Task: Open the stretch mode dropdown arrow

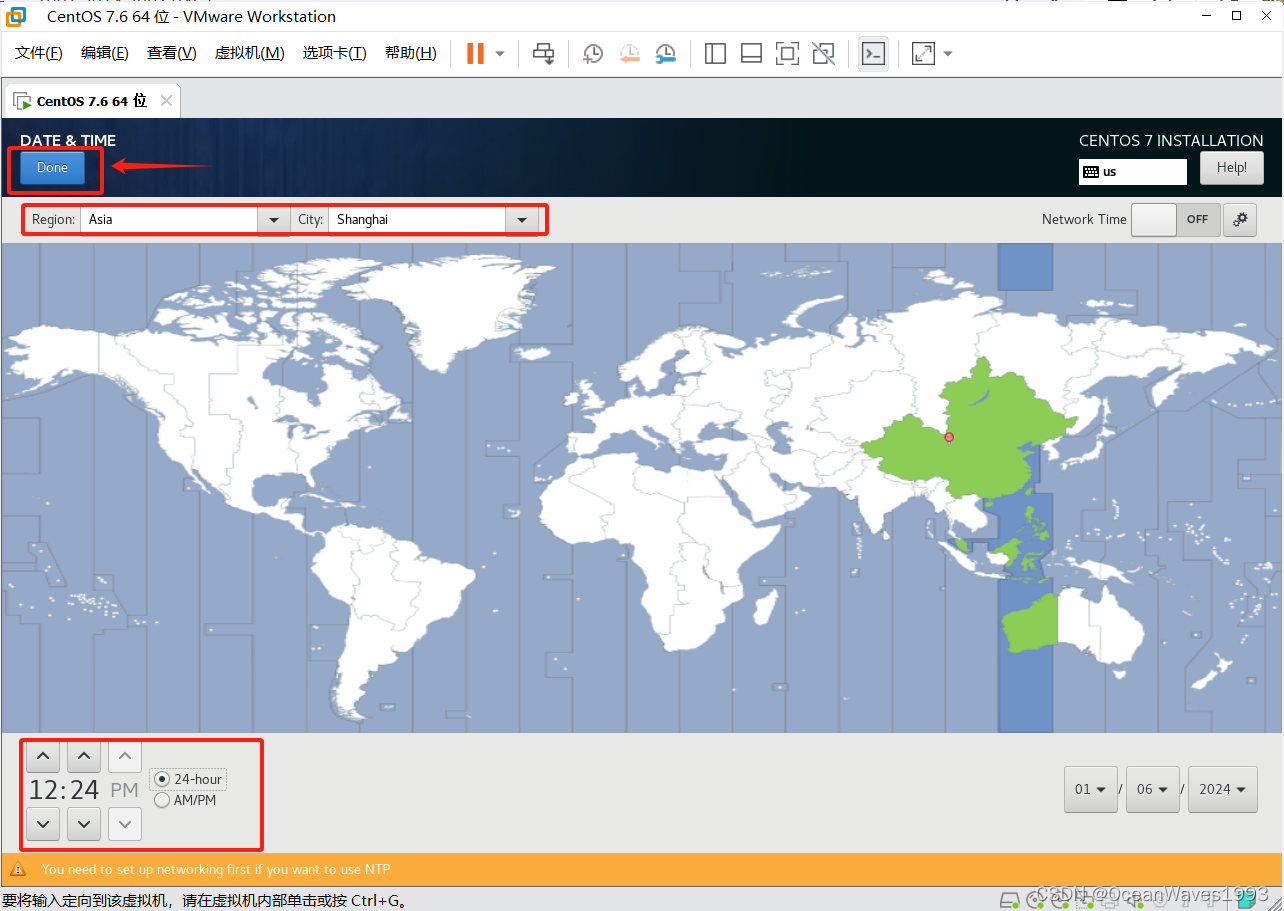Action: click(948, 53)
